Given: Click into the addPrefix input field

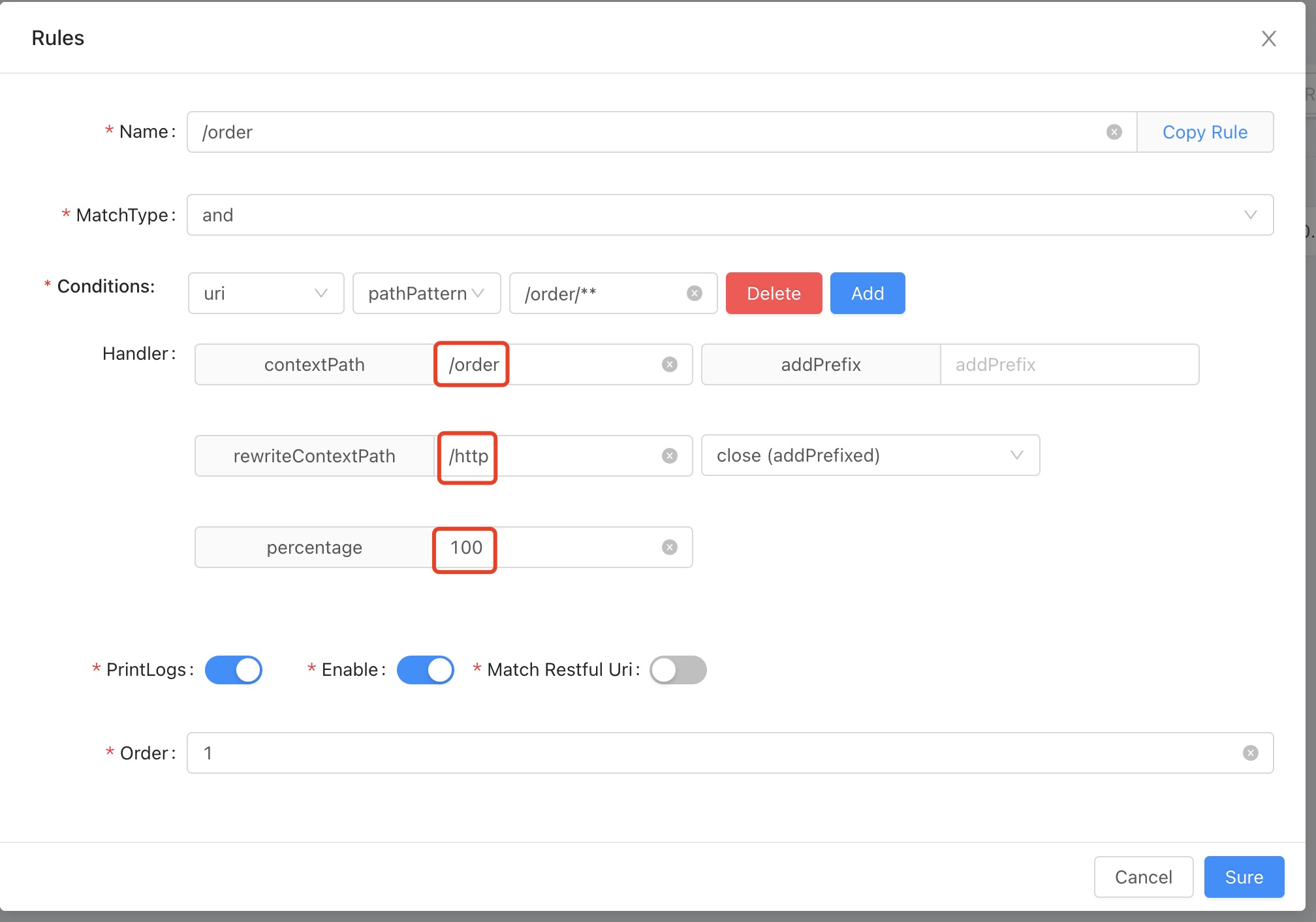Looking at the screenshot, I should (x=1069, y=364).
